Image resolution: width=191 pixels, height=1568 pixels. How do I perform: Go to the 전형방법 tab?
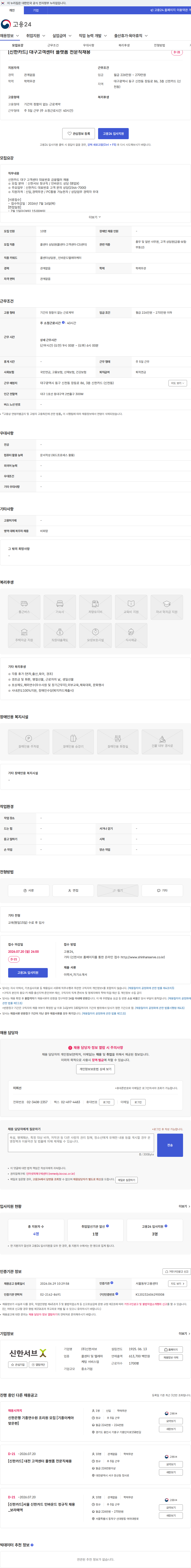pyautogui.click(x=159, y=46)
